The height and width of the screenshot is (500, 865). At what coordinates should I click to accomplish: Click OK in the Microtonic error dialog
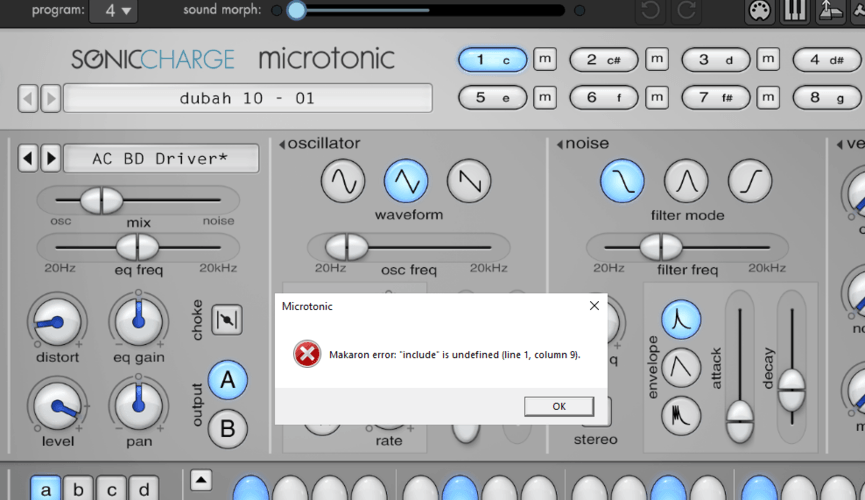559,406
